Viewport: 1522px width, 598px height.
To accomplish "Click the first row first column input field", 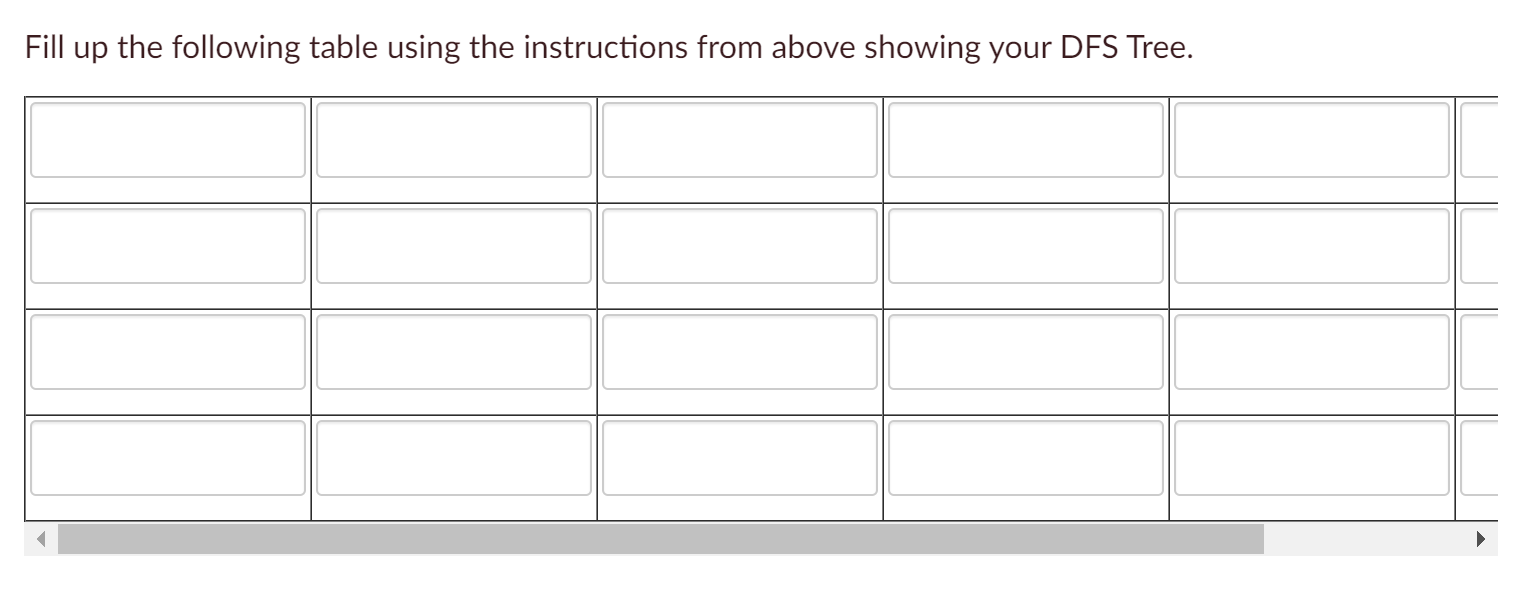I will coord(167,140).
